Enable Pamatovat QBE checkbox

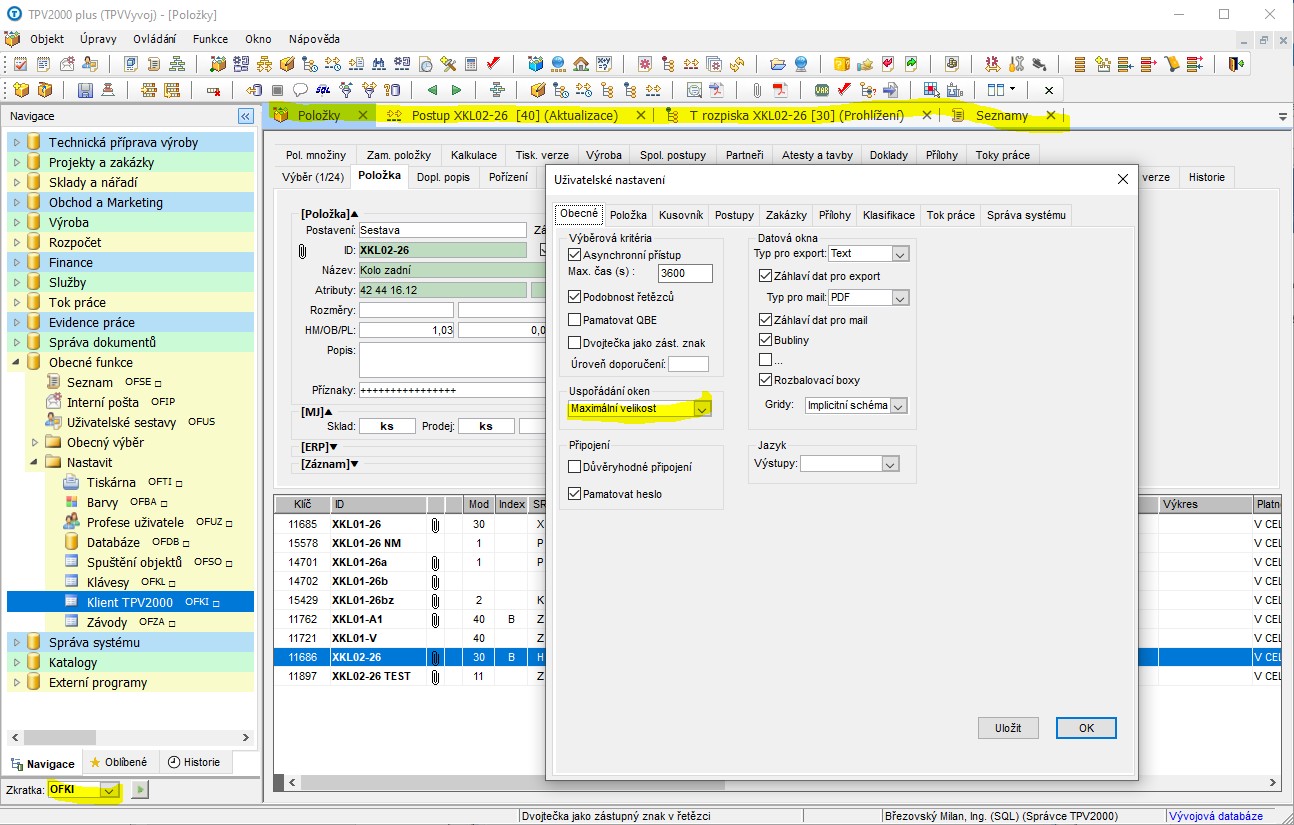point(574,320)
